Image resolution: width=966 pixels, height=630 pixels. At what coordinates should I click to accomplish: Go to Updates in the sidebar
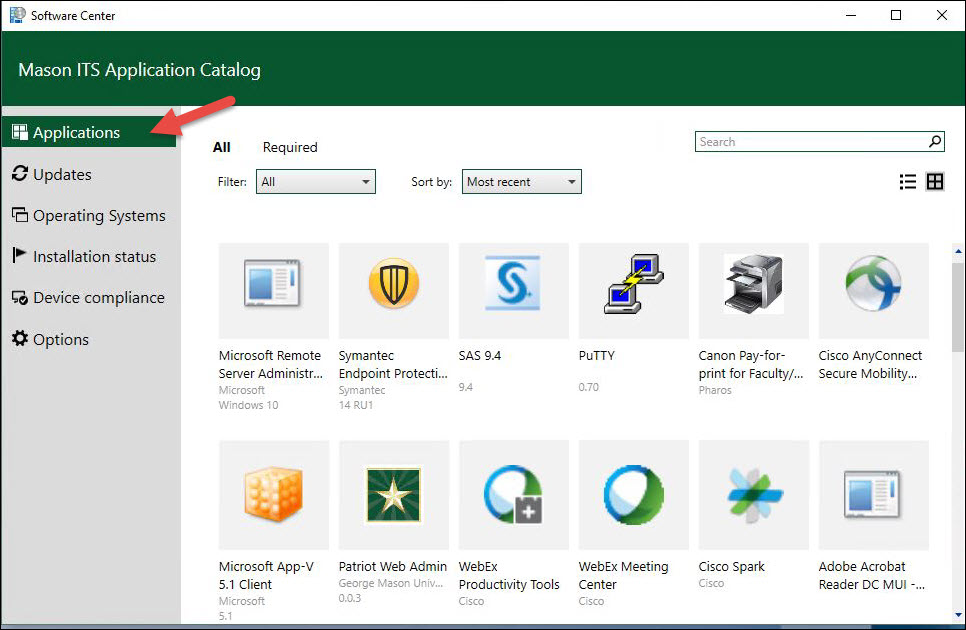[62, 174]
